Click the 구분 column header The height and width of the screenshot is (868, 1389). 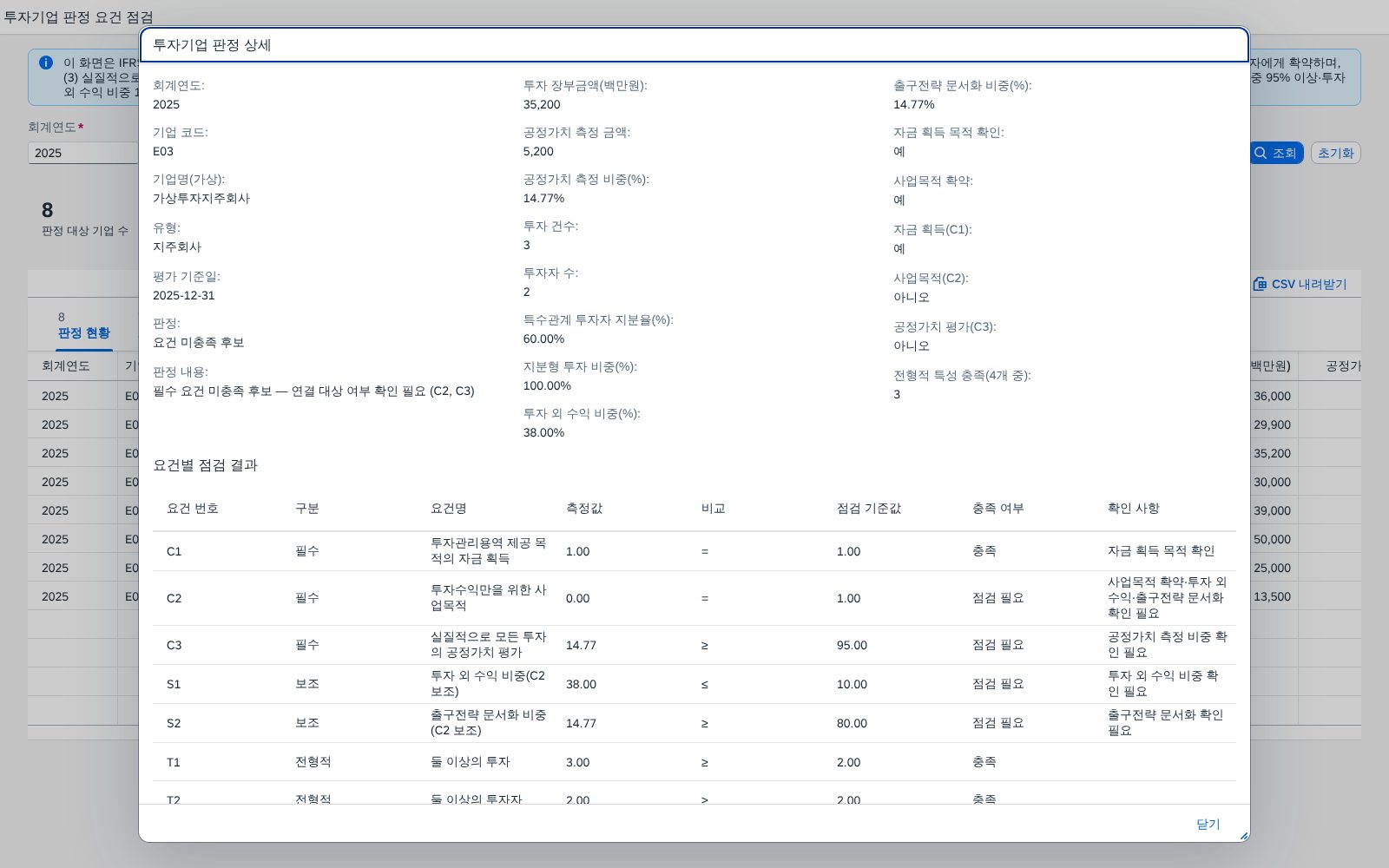coord(307,508)
